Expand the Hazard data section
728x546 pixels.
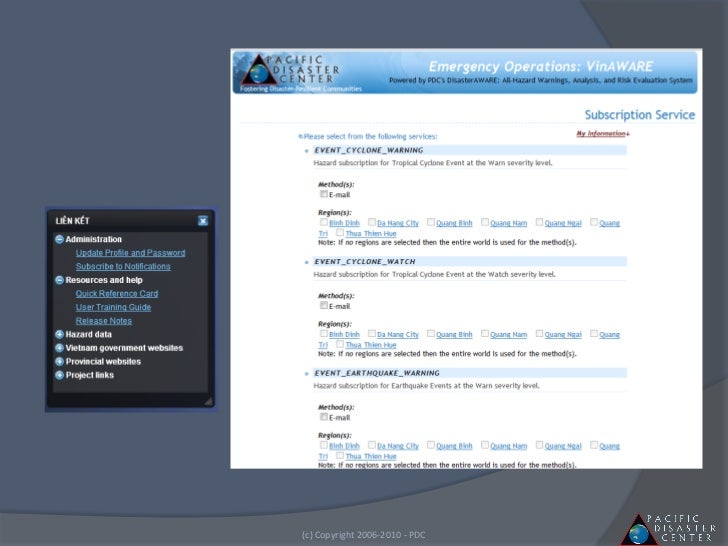point(59,334)
